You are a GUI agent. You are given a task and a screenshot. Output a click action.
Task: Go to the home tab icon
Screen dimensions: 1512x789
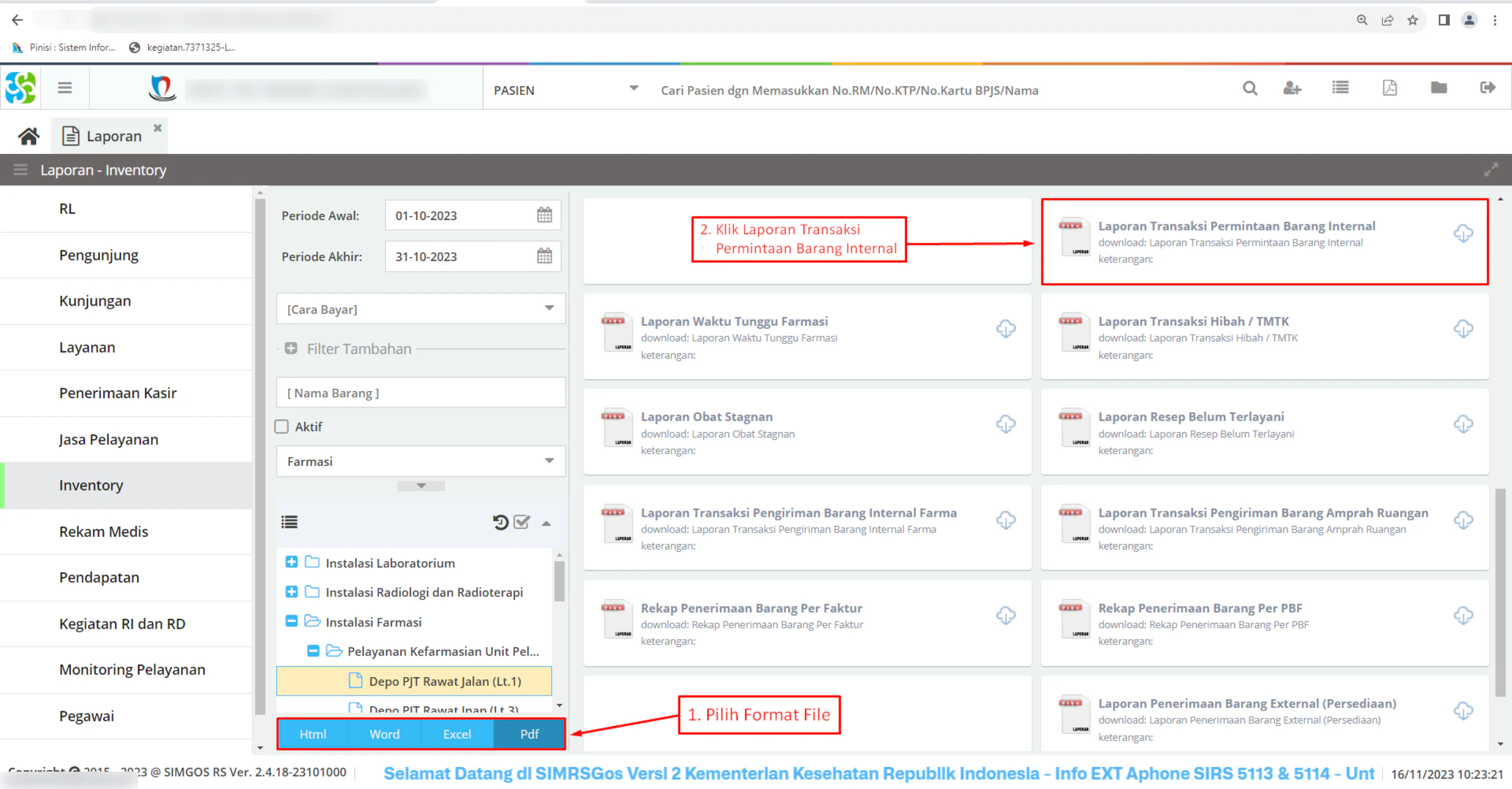(x=28, y=136)
